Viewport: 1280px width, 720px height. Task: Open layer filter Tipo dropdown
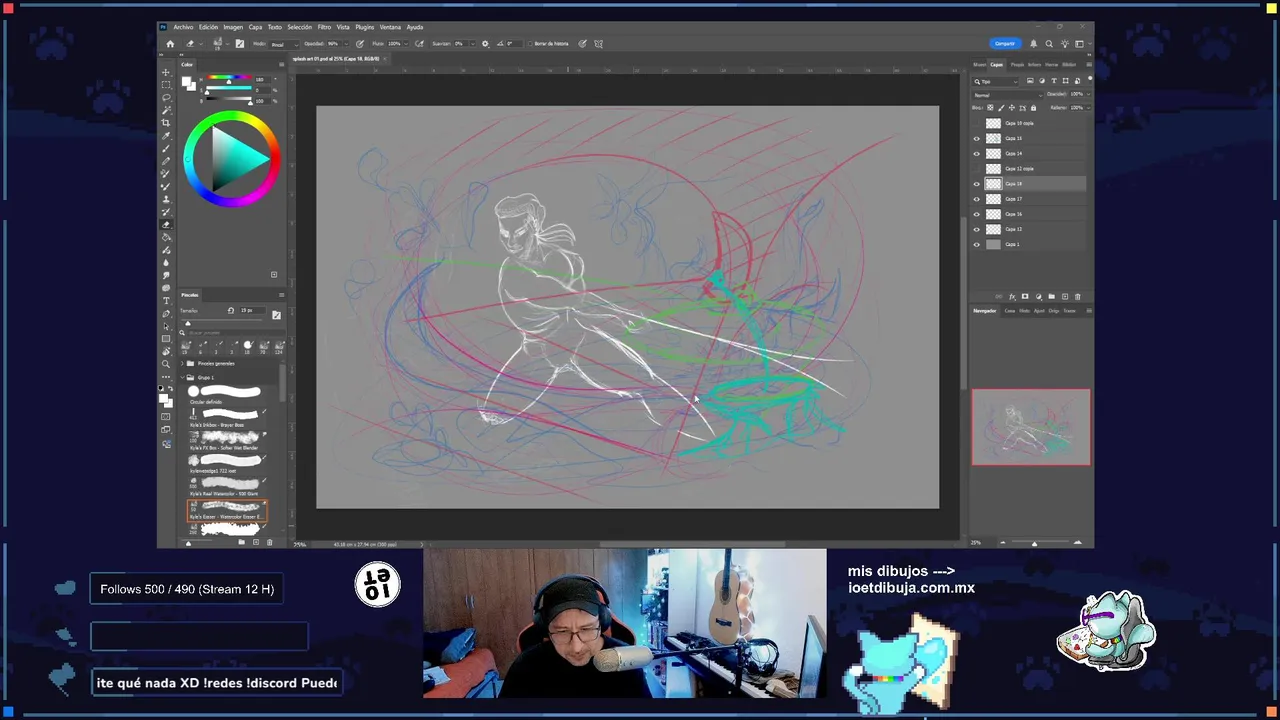(x=995, y=81)
